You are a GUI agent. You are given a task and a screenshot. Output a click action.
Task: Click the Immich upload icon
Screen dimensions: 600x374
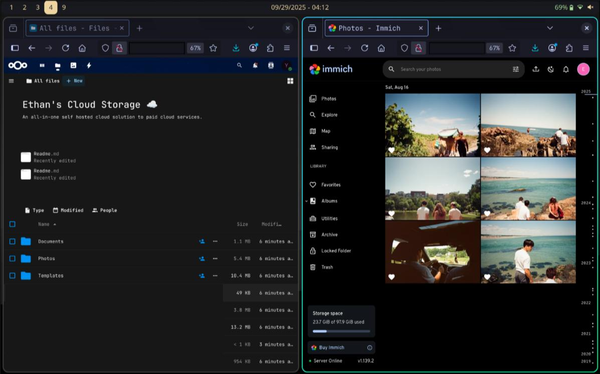536,69
